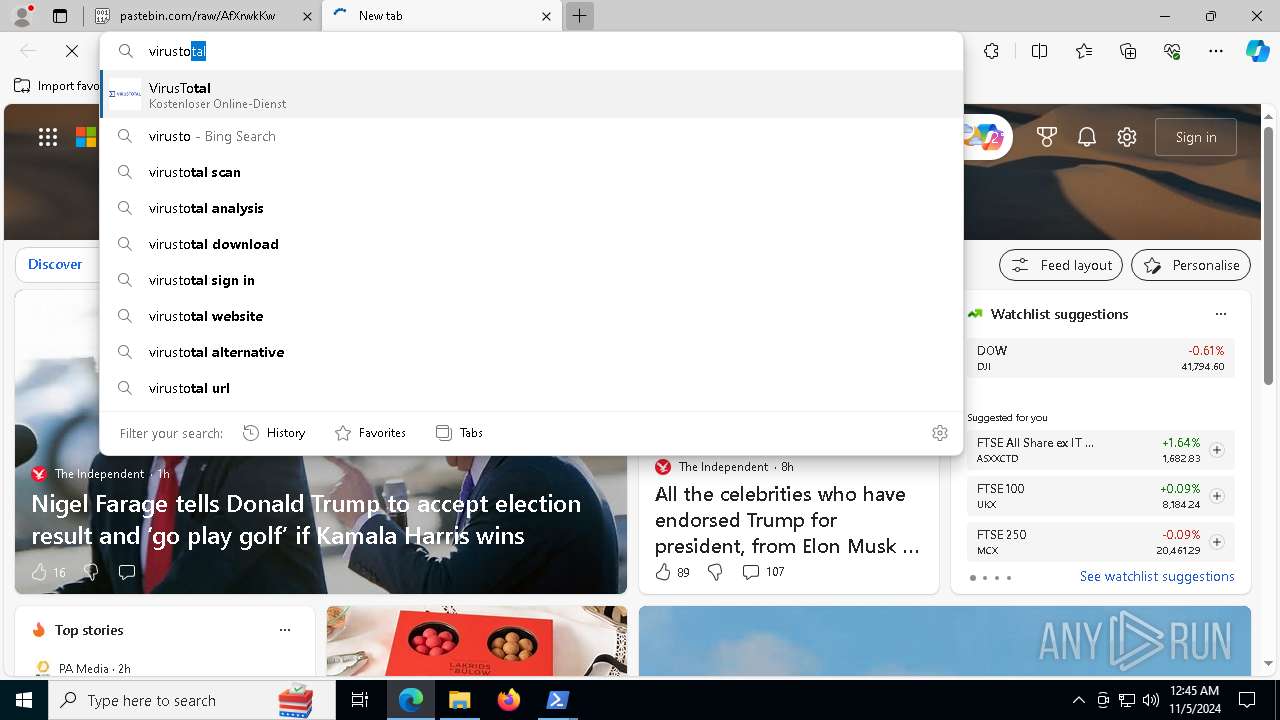Open File Explorer from taskbar

point(459,700)
